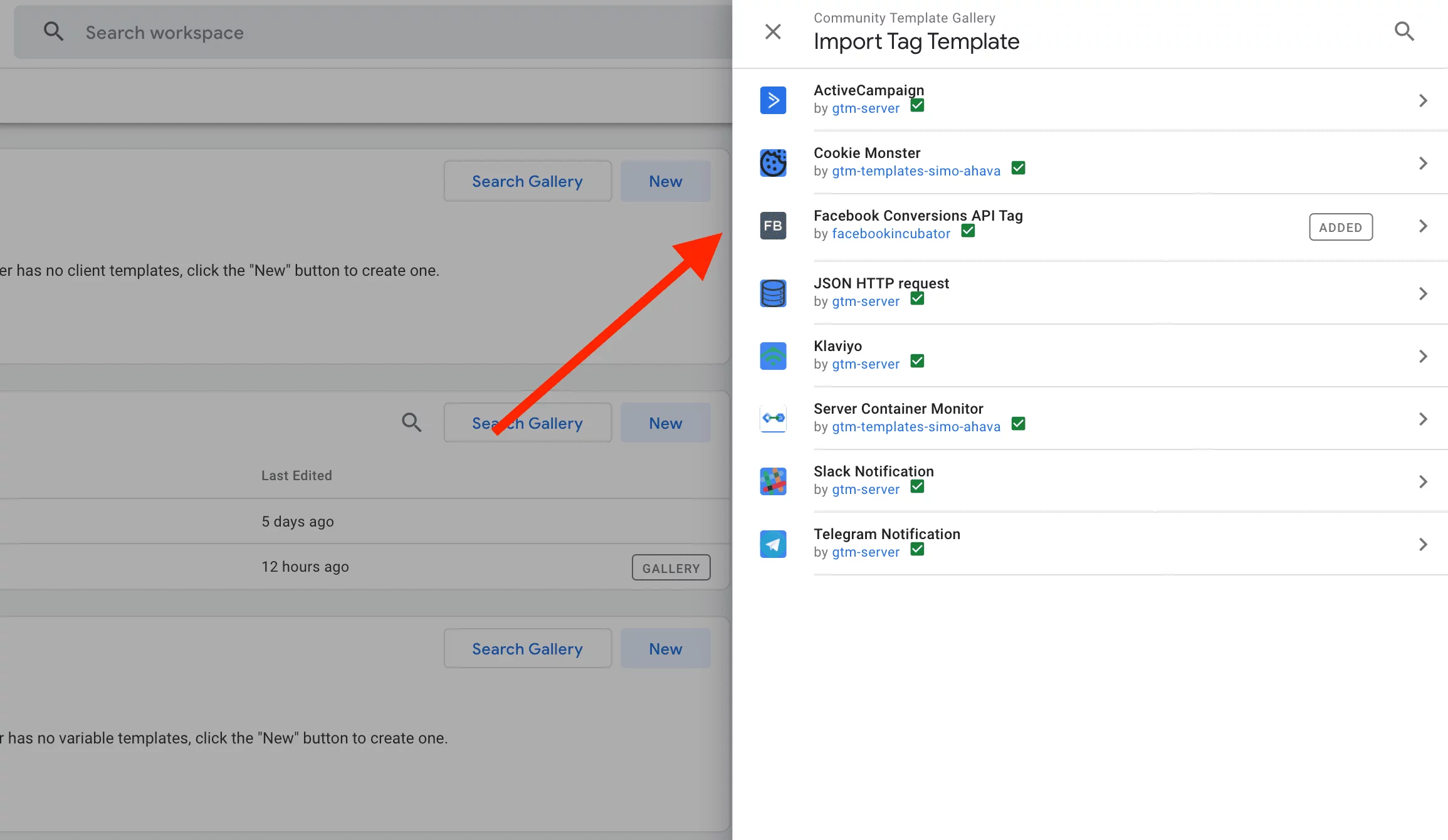Expand the Cookie Monster row chevron
Viewport: 1448px width, 840px height.
1423,163
